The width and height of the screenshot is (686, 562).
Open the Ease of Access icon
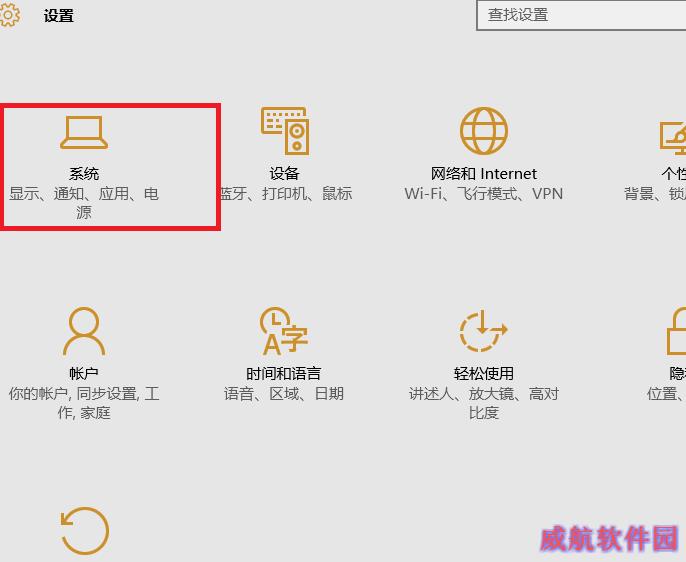(x=483, y=331)
